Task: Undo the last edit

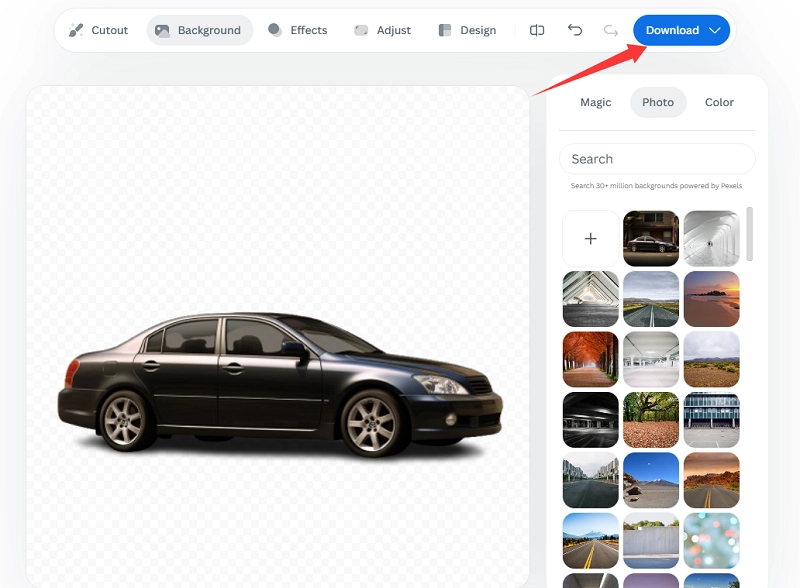Action: coord(574,30)
